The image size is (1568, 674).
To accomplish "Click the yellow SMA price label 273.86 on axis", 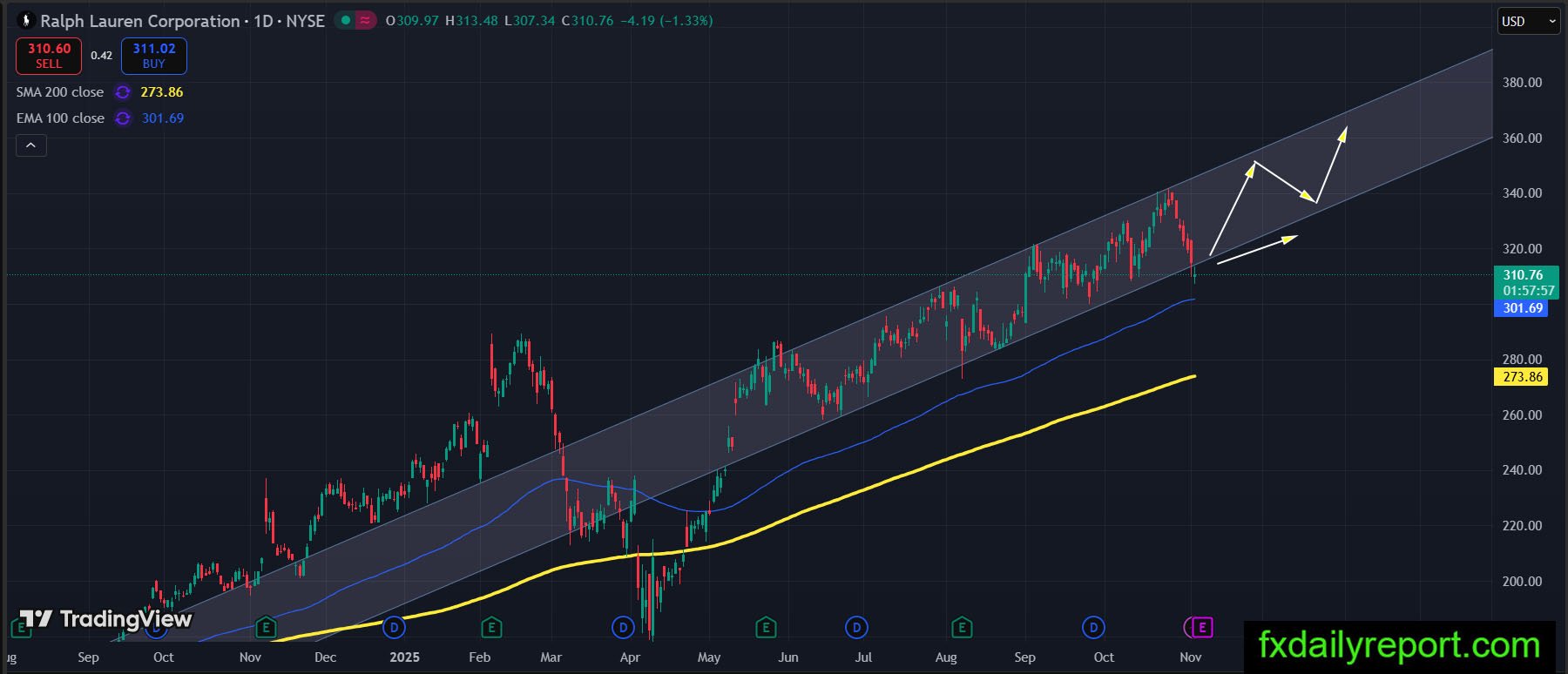I will point(1522,377).
